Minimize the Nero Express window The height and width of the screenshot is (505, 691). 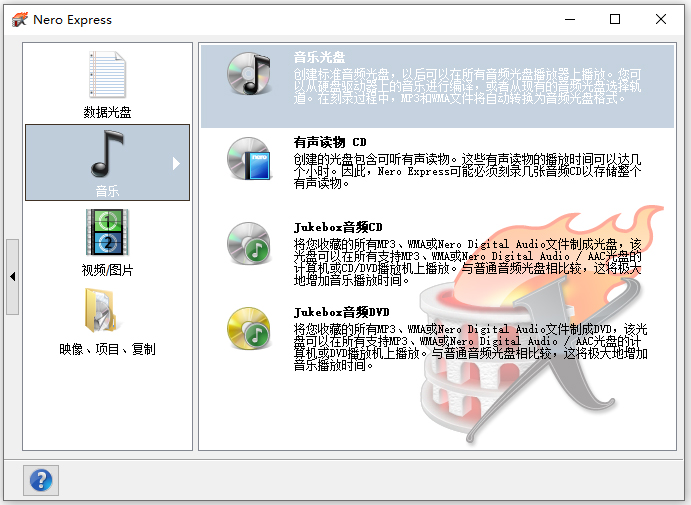click(x=570, y=19)
